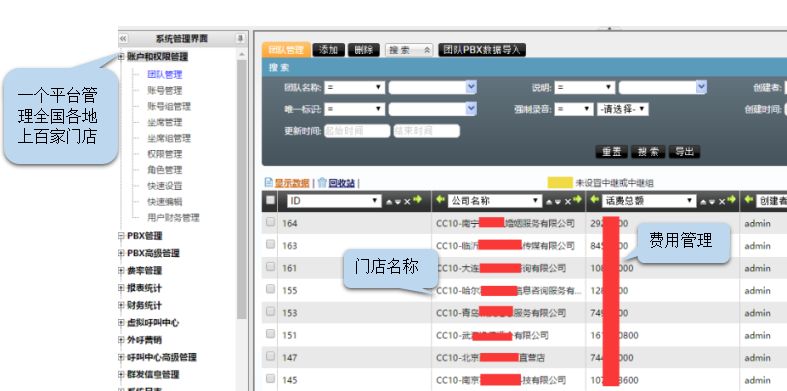Image resolution: width=787 pixels, height=391 pixels.
Task: Toggle the 搜索 collapse button in toolbar
Action: (x=409, y=50)
